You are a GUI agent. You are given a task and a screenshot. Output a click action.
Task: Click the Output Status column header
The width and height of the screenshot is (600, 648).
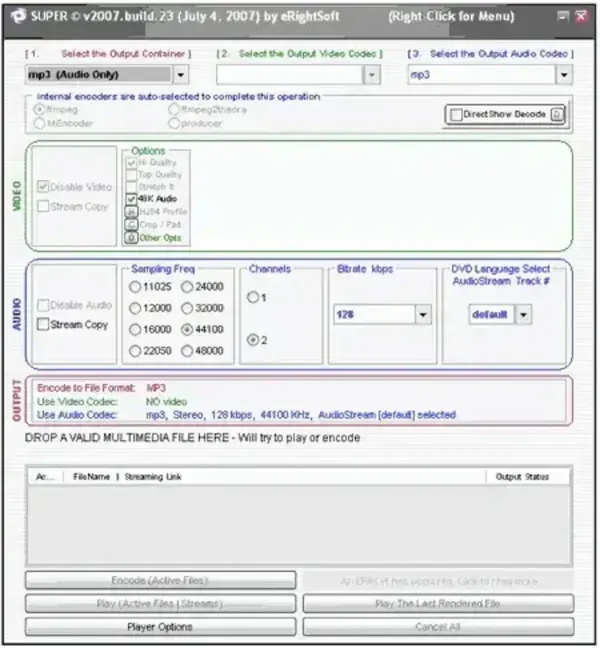click(x=522, y=477)
